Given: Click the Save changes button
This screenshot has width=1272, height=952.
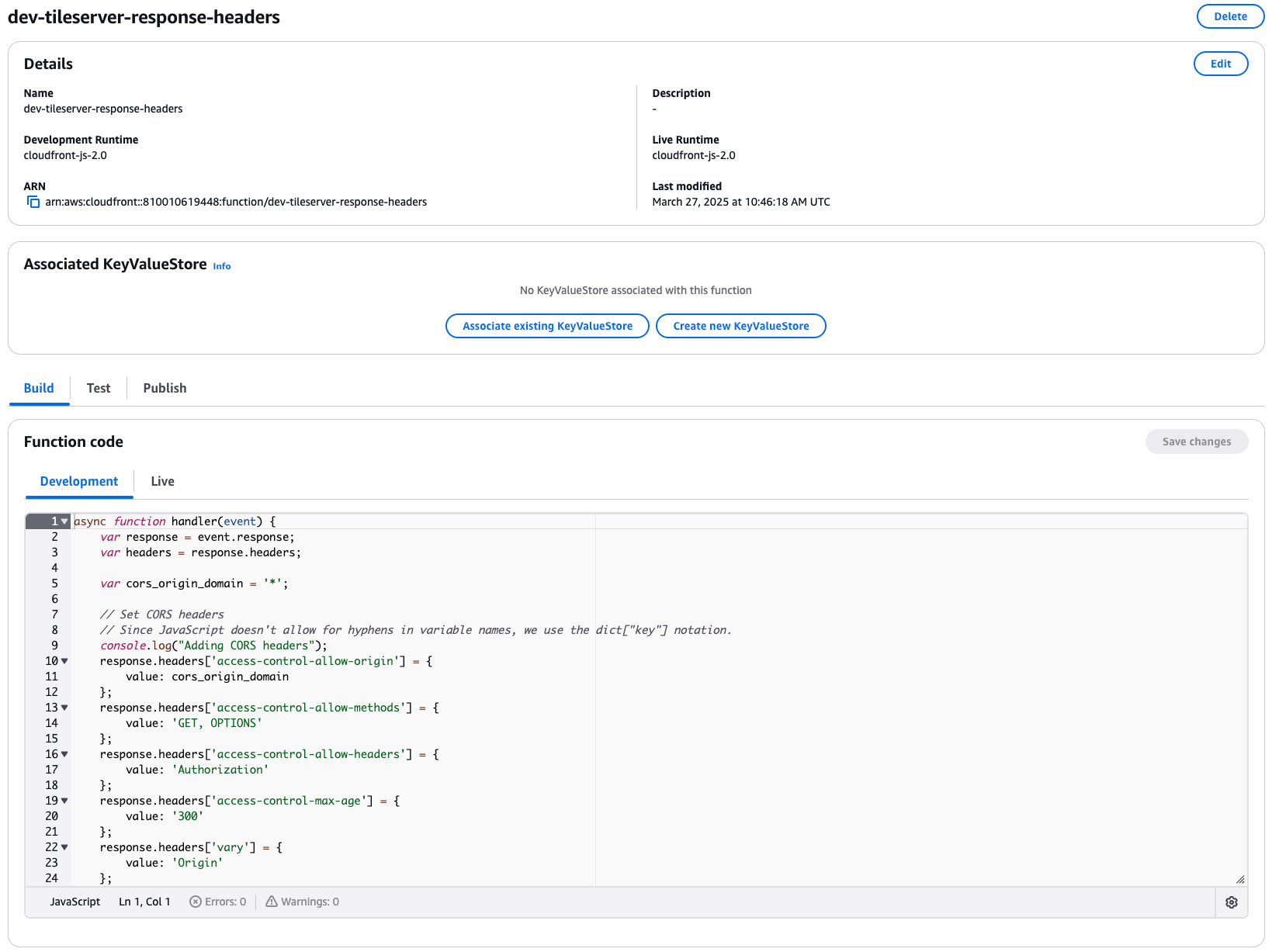Looking at the screenshot, I should (1197, 441).
